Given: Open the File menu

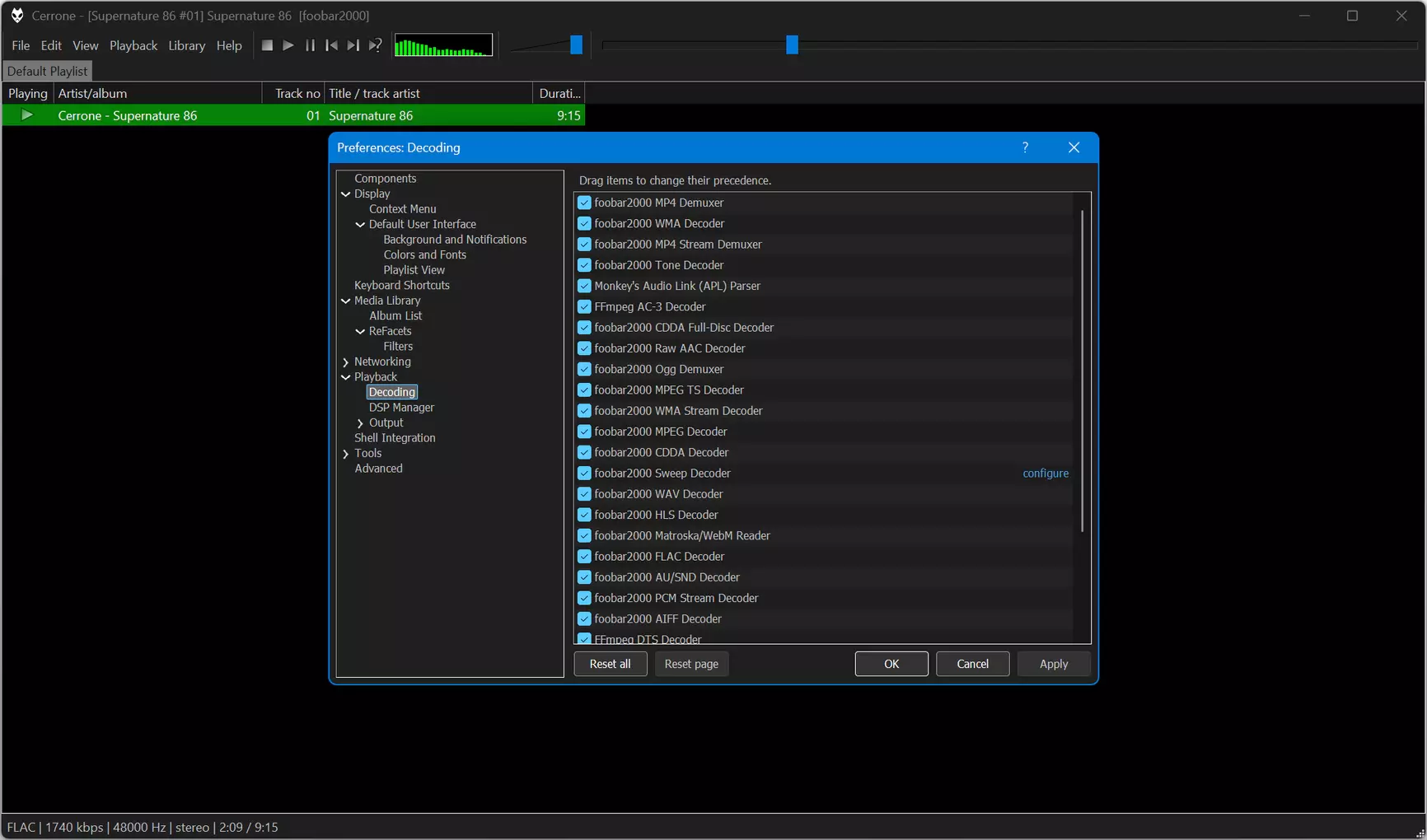Looking at the screenshot, I should (x=21, y=45).
